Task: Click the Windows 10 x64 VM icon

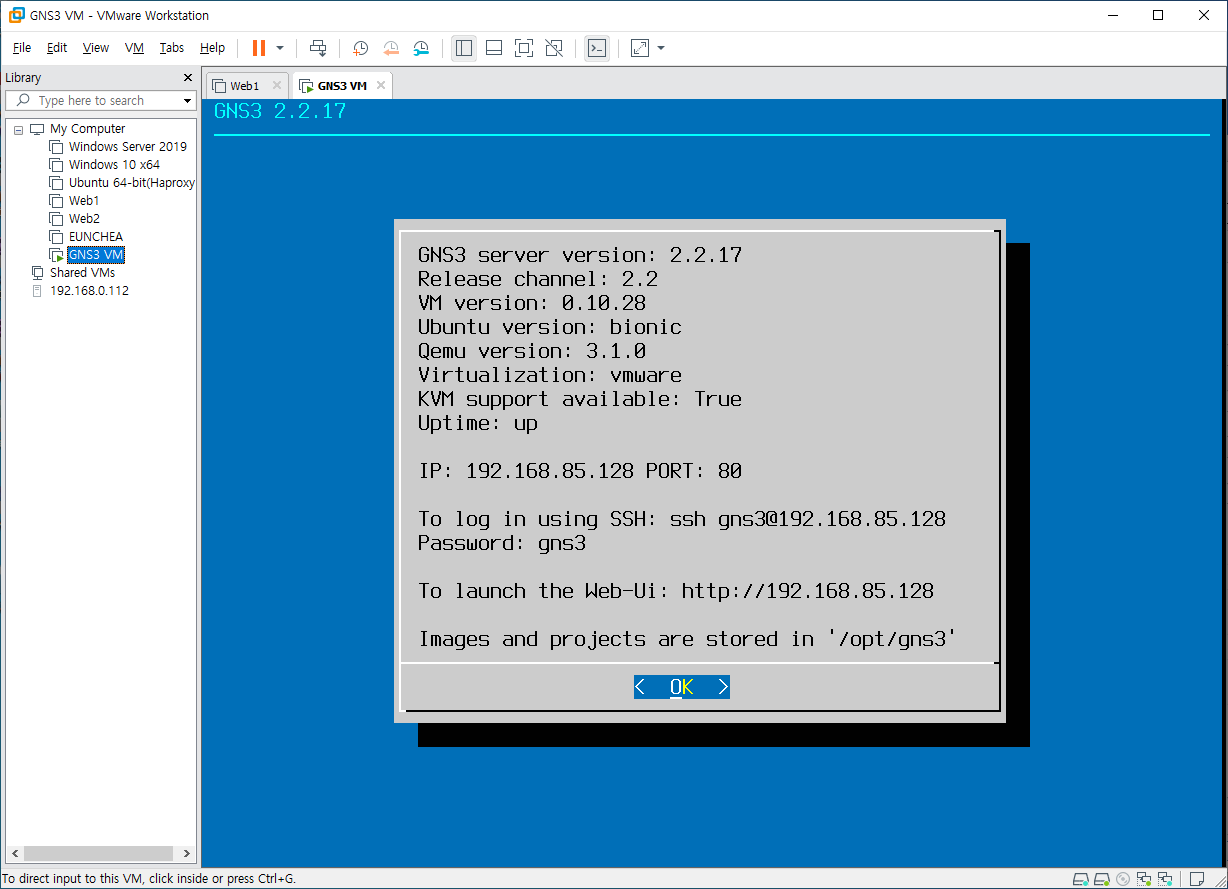Action: coord(56,165)
